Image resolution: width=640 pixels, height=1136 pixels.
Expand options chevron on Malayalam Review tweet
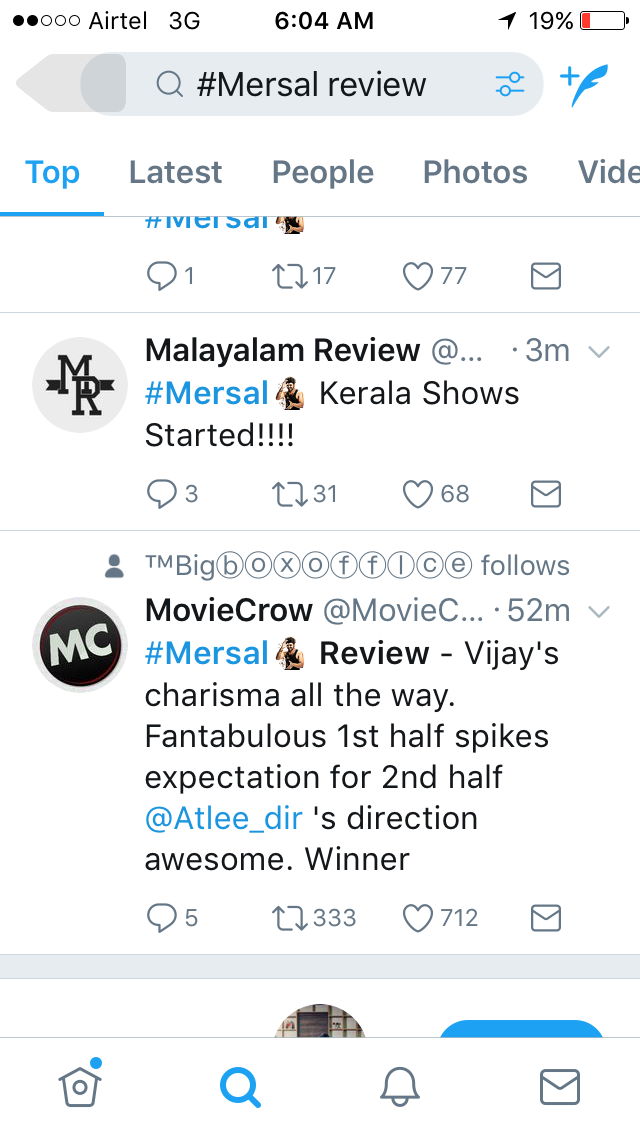pyautogui.click(x=599, y=352)
